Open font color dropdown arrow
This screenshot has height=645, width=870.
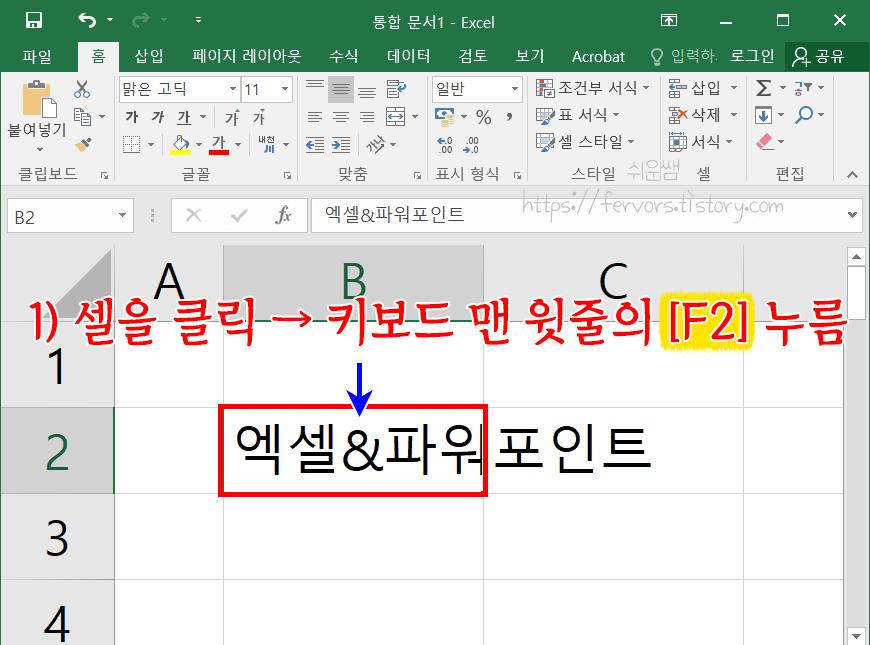[x=238, y=145]
